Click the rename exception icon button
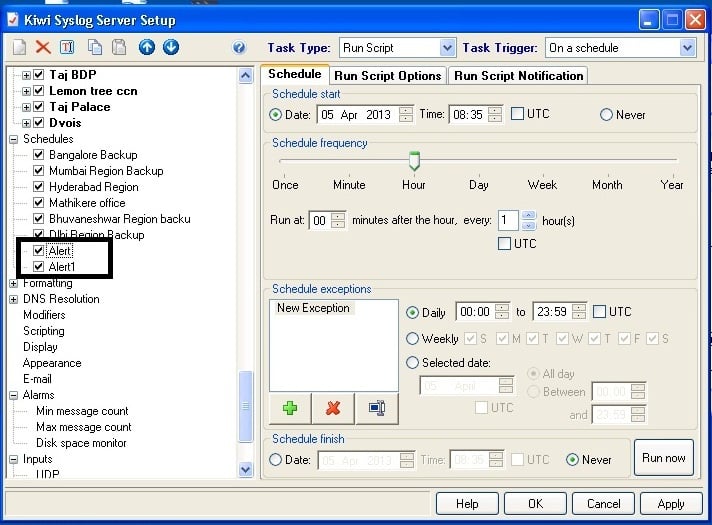The image size is (712, 525). coord(377,408)
